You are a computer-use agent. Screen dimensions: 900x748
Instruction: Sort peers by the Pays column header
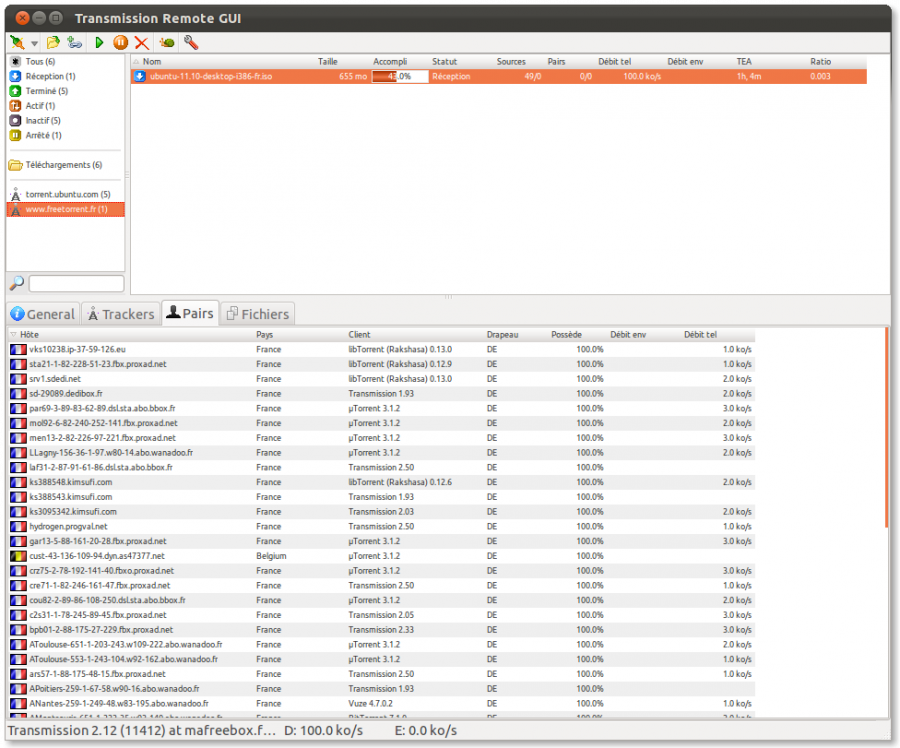pyautogui.click(x=265, y=335)
